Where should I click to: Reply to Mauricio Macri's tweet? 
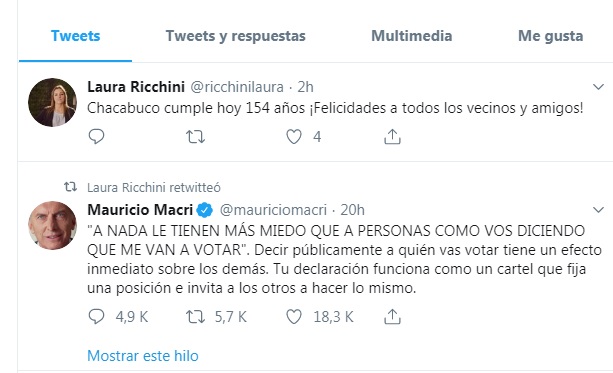(x=96, y=317)
